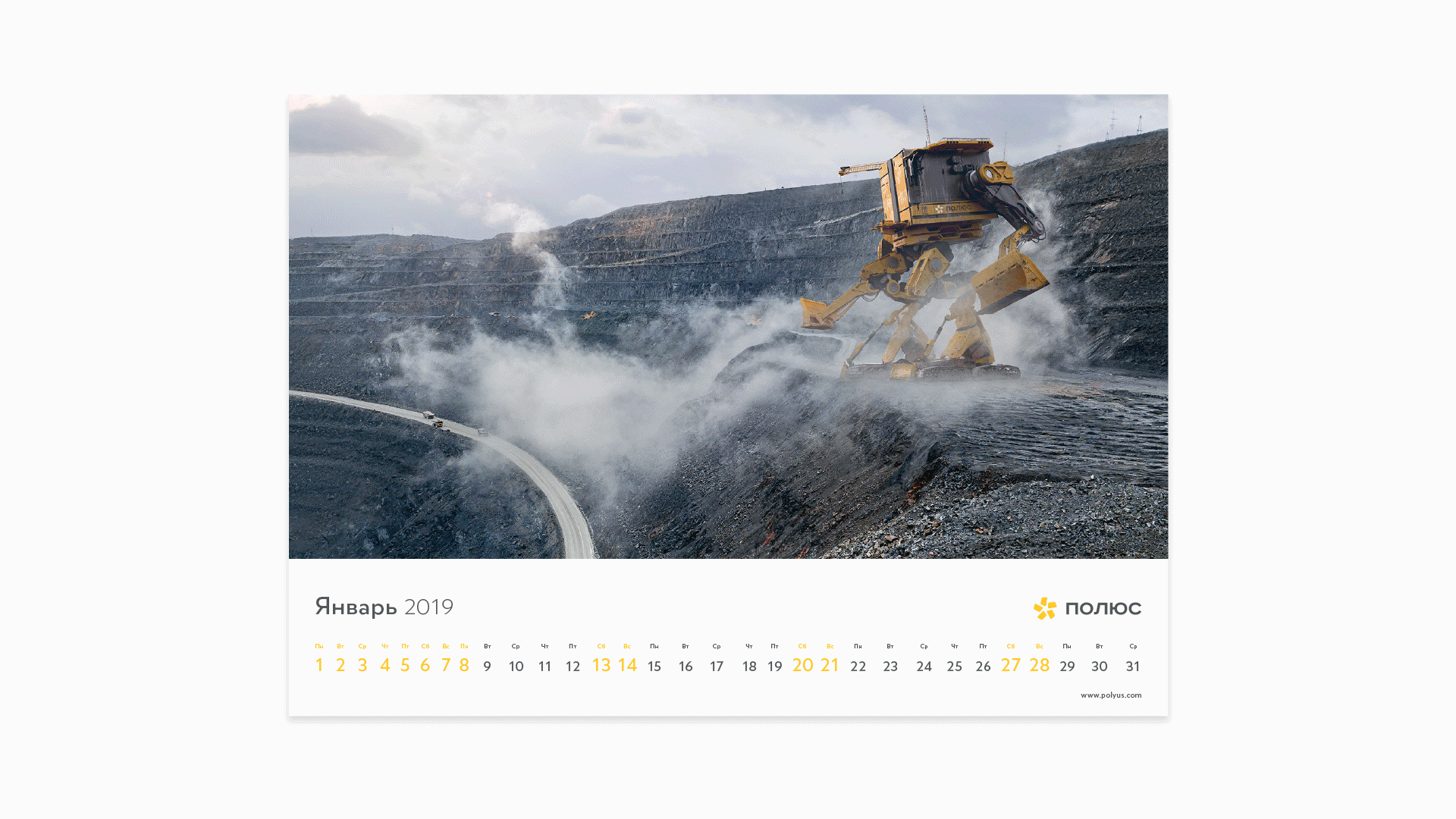The image size is (1456, 819).
Task: Select yellow date 28 in the calendar
Action: click(1039, 665)
